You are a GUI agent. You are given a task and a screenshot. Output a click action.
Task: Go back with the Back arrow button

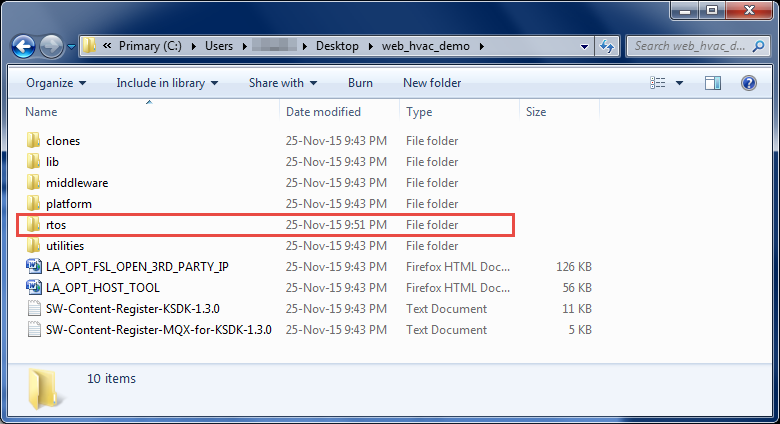pyautogui.click(x=23, y=47)
